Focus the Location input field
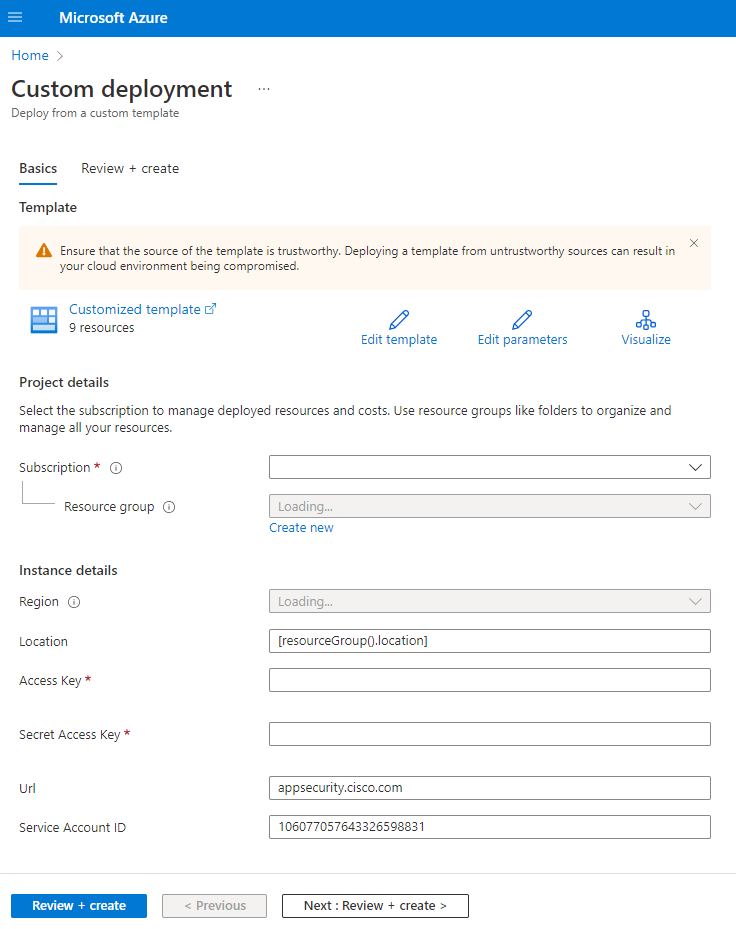Screen dimensions: 736x929 pyautogui.click(x=489, y=641)
